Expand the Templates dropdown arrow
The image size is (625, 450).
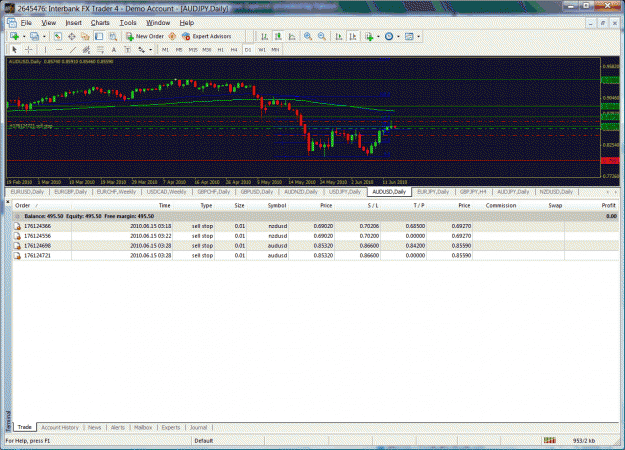click(418, 36)
